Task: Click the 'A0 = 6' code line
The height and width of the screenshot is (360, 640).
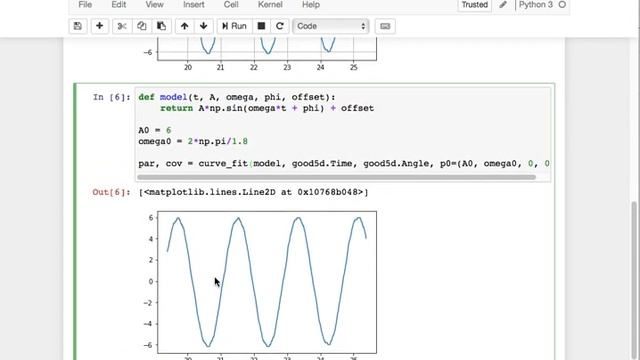Action: [155, 130]
